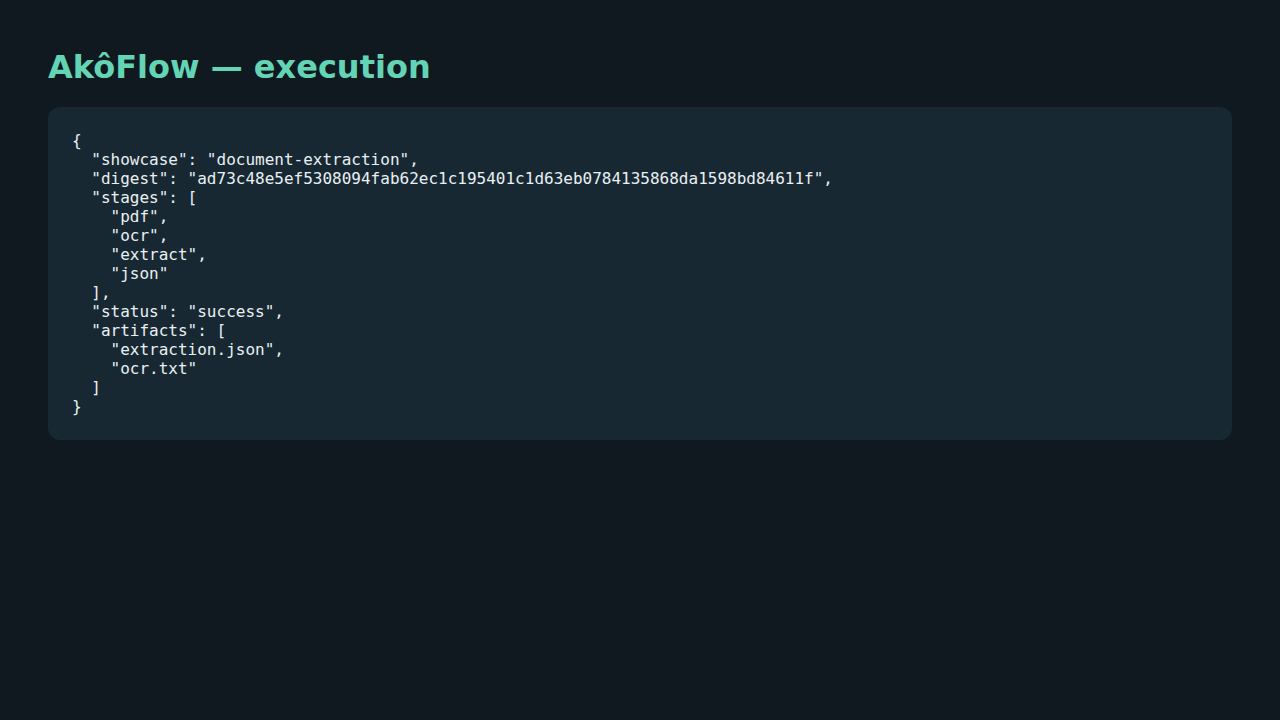The width and height of the screenshot is (1280, 720).
Task: Click the opening curly brace
Action: click(x=77, y=141)
